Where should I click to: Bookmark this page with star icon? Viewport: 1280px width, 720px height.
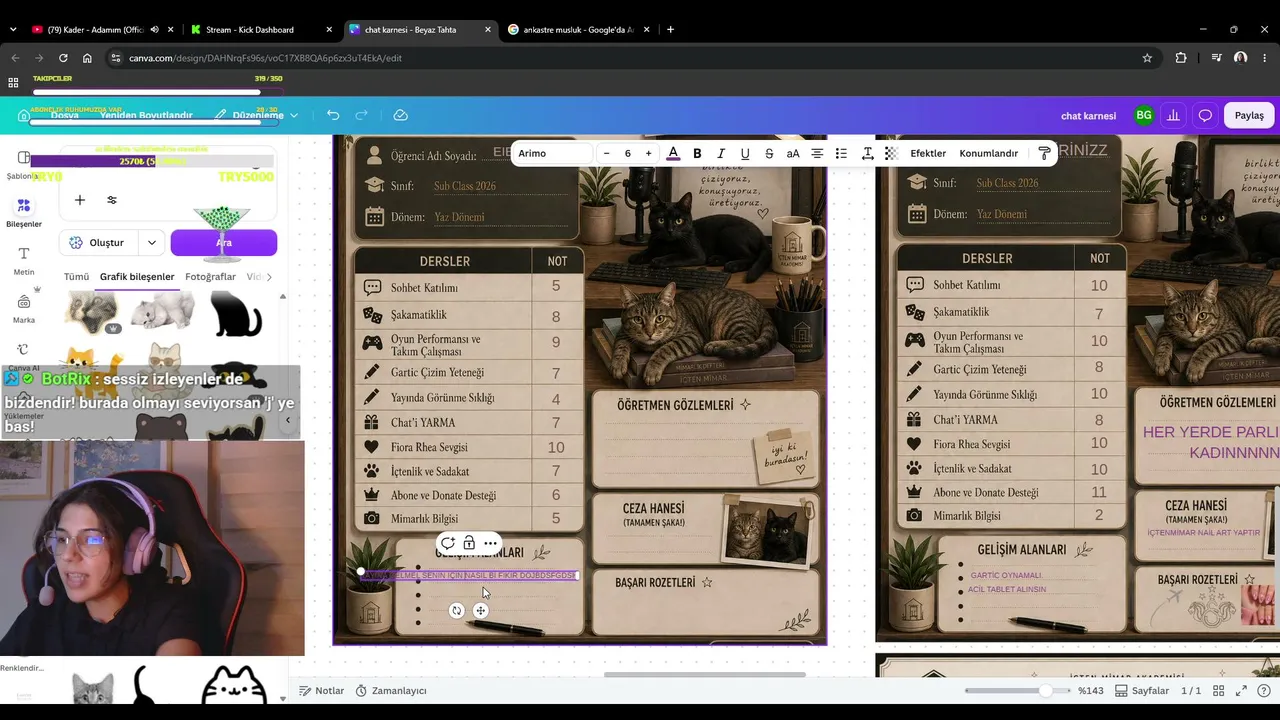1147,58
